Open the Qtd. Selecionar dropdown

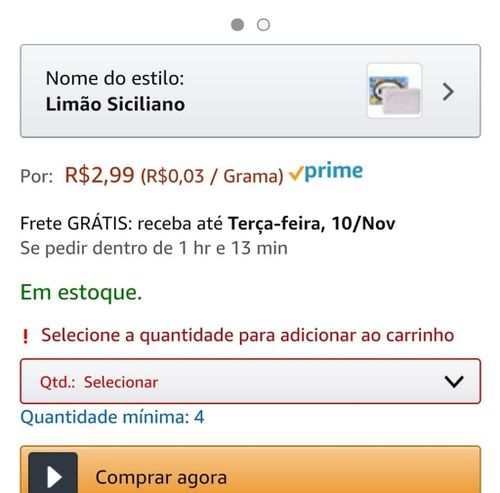click(250, 381)
